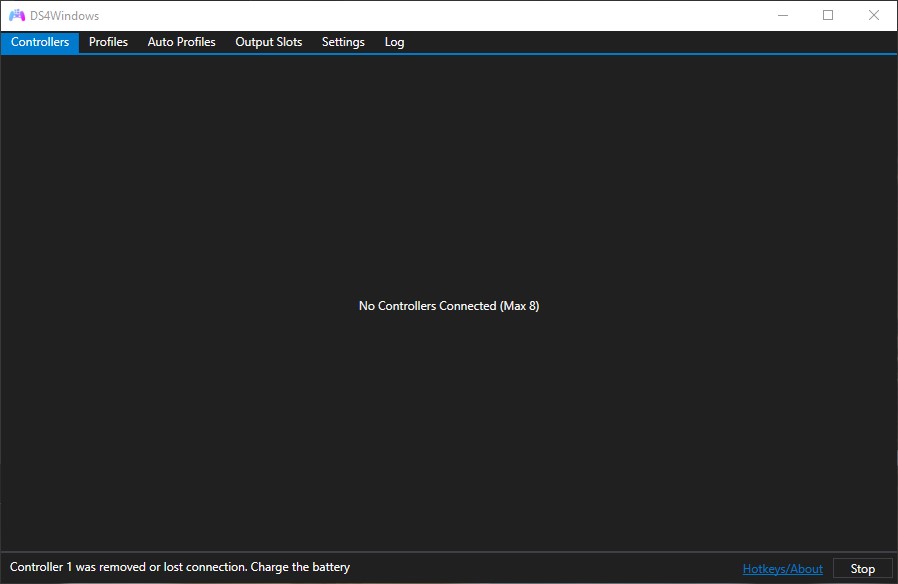This screenshot has width=898, height=584.
Task: Click the title bar of DS4Windows
Action: click(x=400, y=15)
